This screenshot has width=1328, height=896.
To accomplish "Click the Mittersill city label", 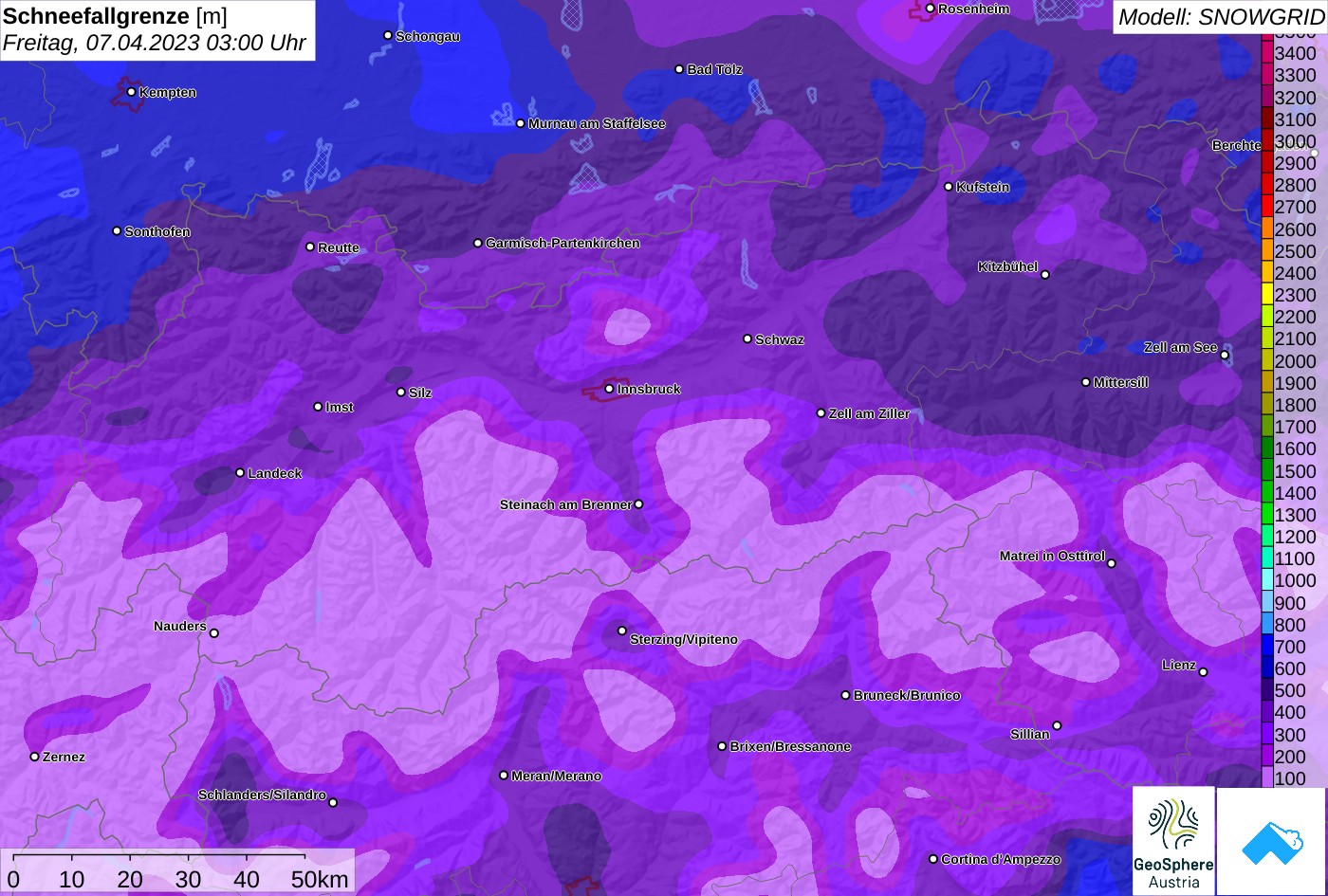I will (1121, 382).
